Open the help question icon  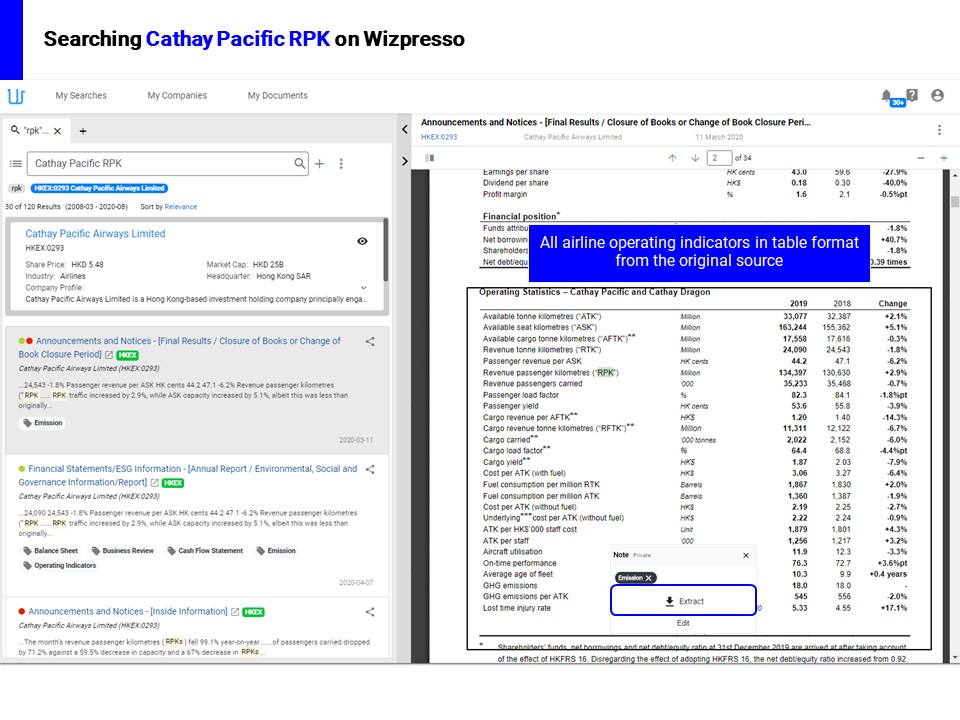(x=912, y=94)
